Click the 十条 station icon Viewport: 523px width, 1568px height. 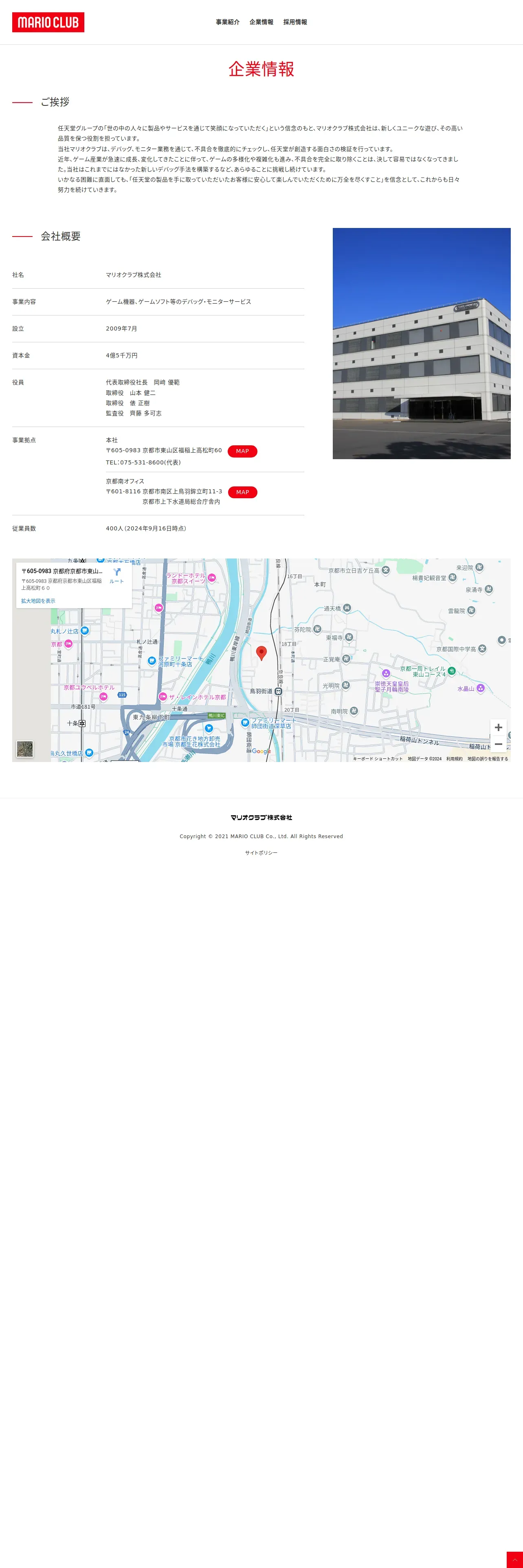click(82, 723)
